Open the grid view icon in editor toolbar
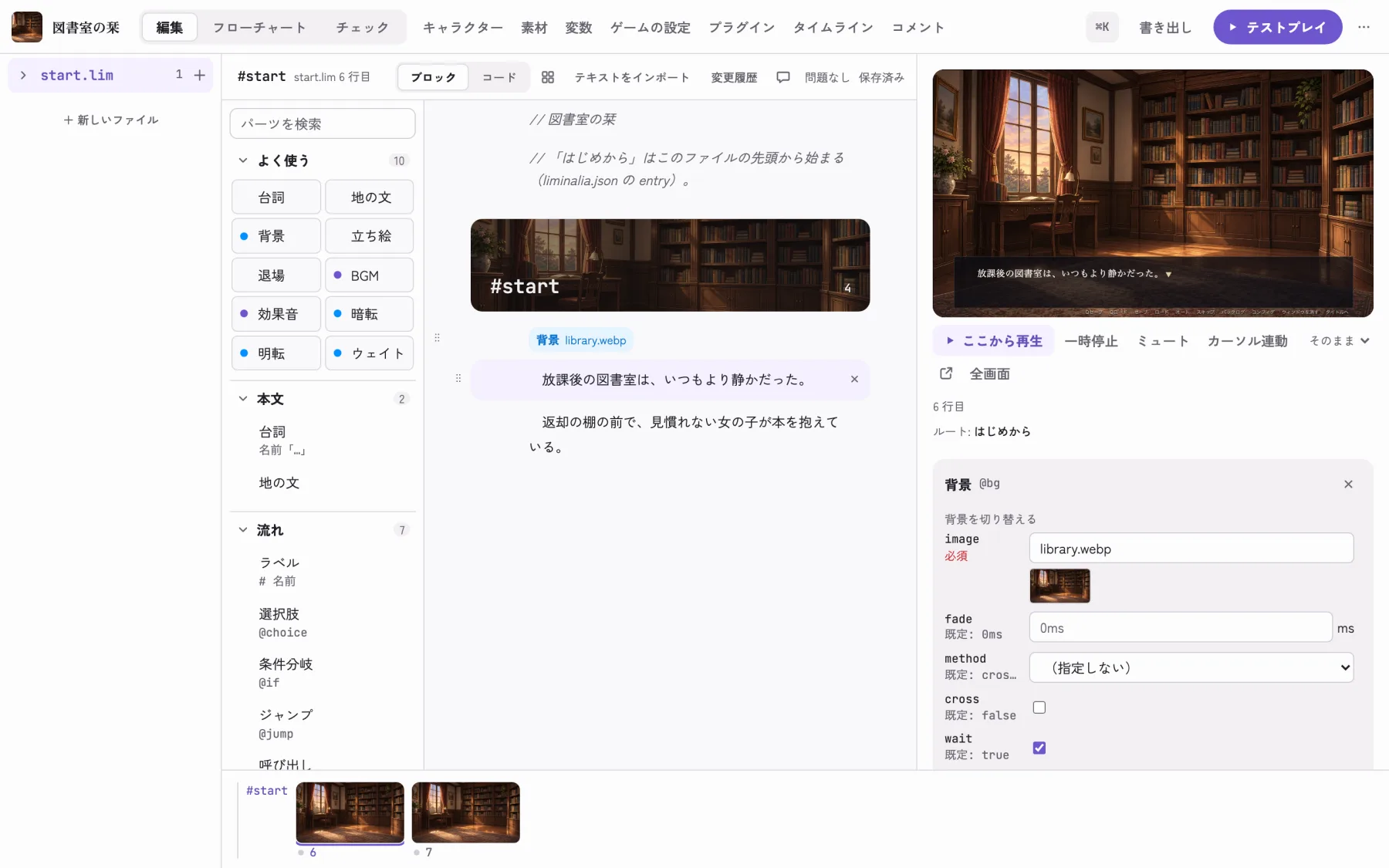1389x868 pixels. (x=548, y=77)
